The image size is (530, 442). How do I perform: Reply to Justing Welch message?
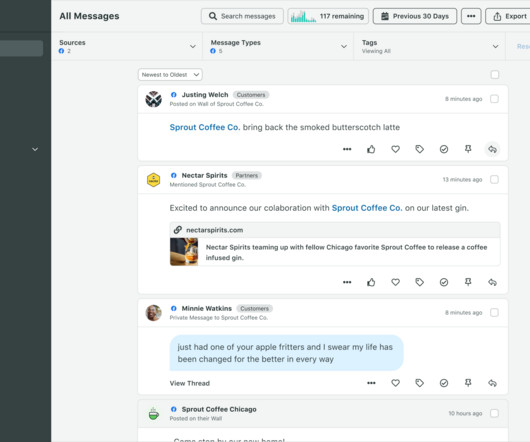[492, 149]
